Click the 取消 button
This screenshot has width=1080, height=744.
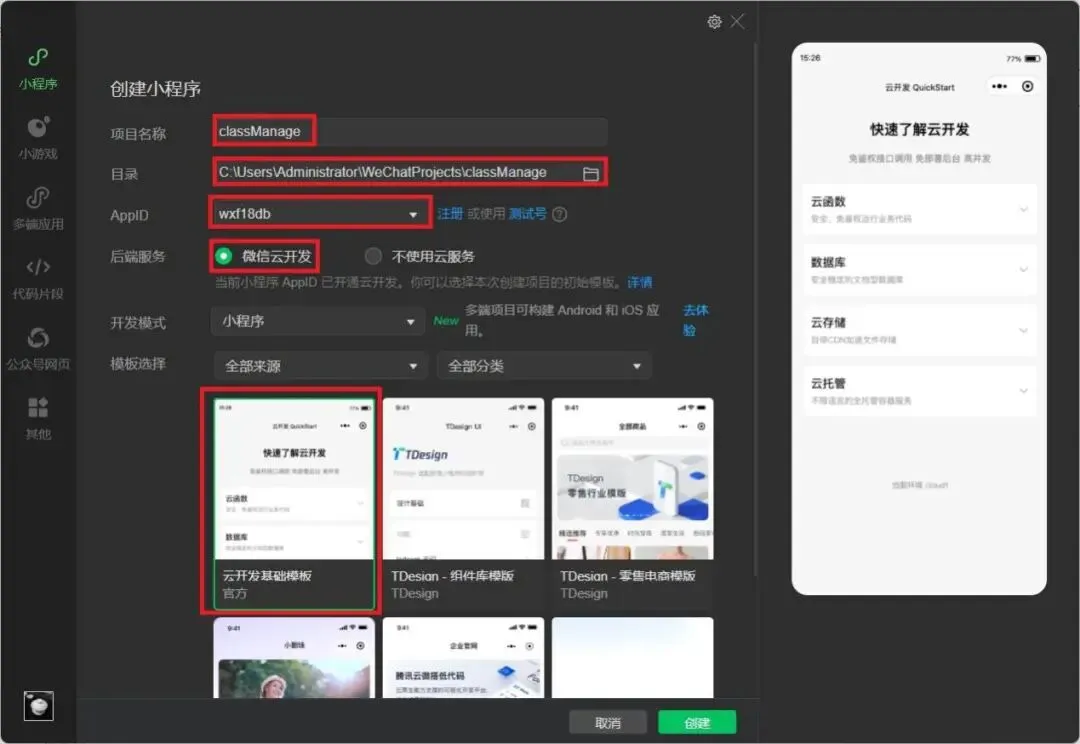[608, 723]
